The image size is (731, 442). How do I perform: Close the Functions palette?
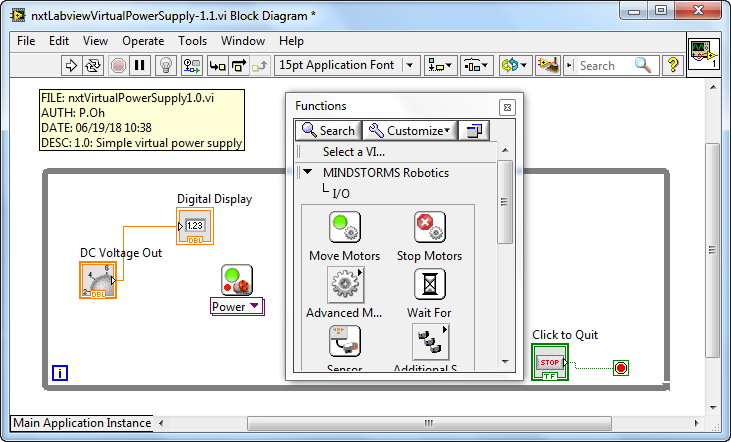(507, 108)
